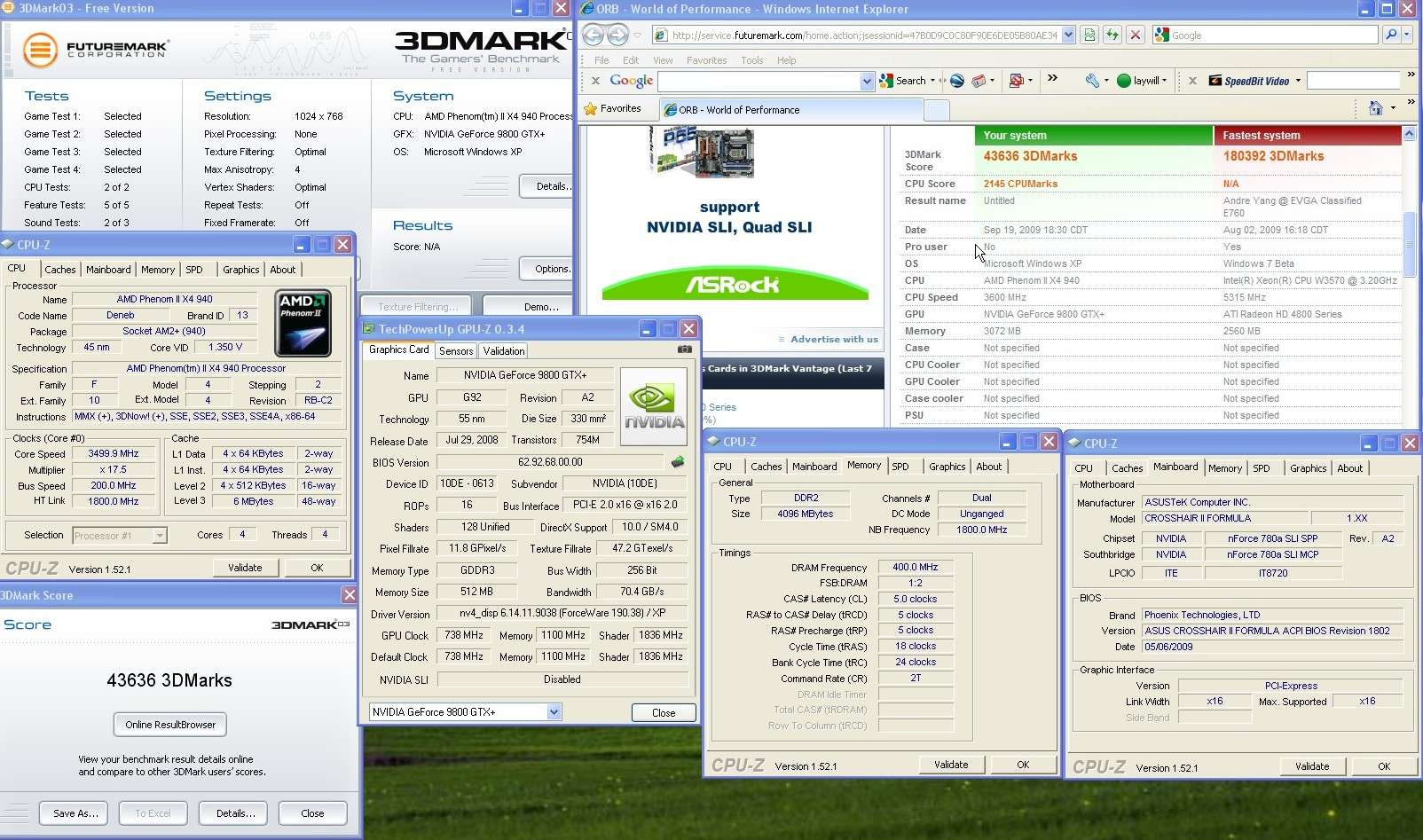Click the IE Google search box

point(1266,35)
